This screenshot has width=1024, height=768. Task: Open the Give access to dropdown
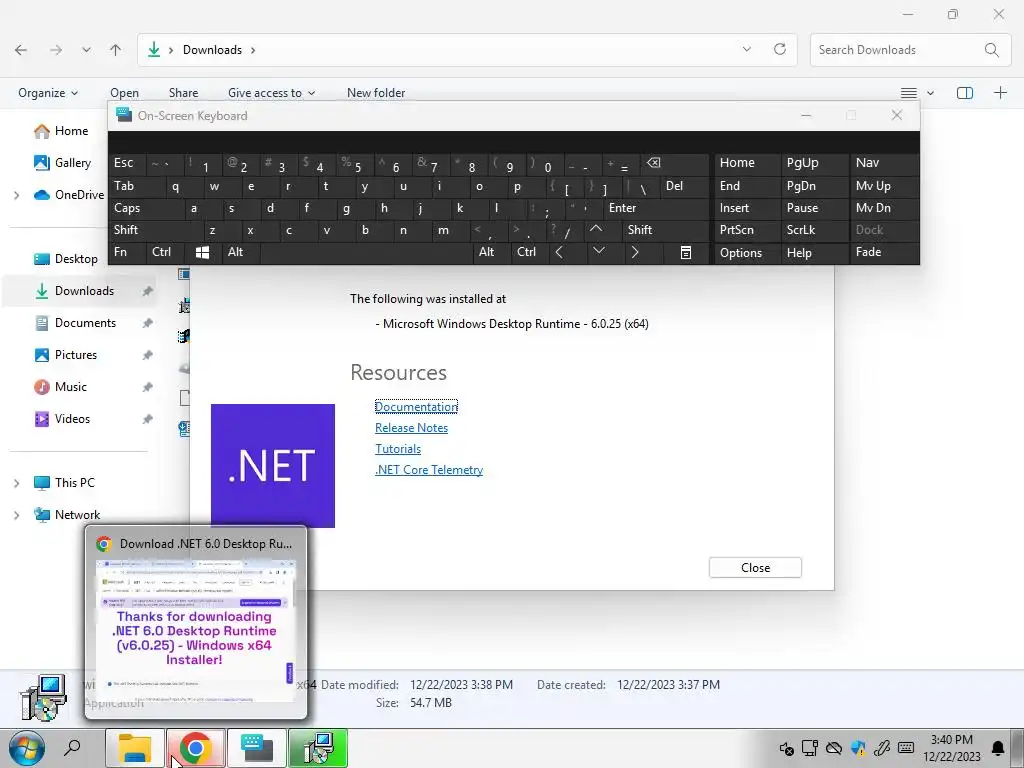coord(271,93)
